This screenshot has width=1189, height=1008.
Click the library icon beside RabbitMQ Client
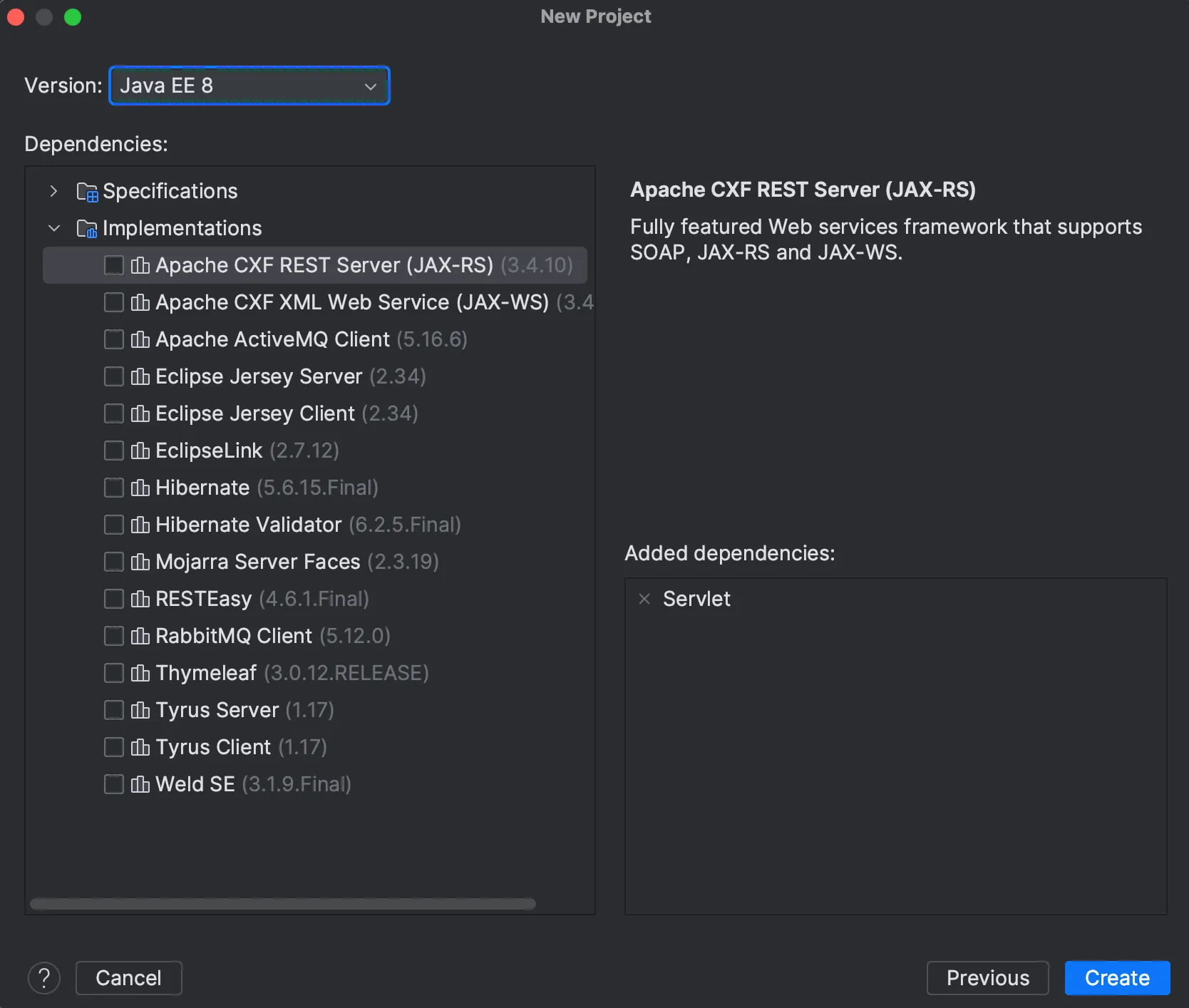[x=140, y=636]
